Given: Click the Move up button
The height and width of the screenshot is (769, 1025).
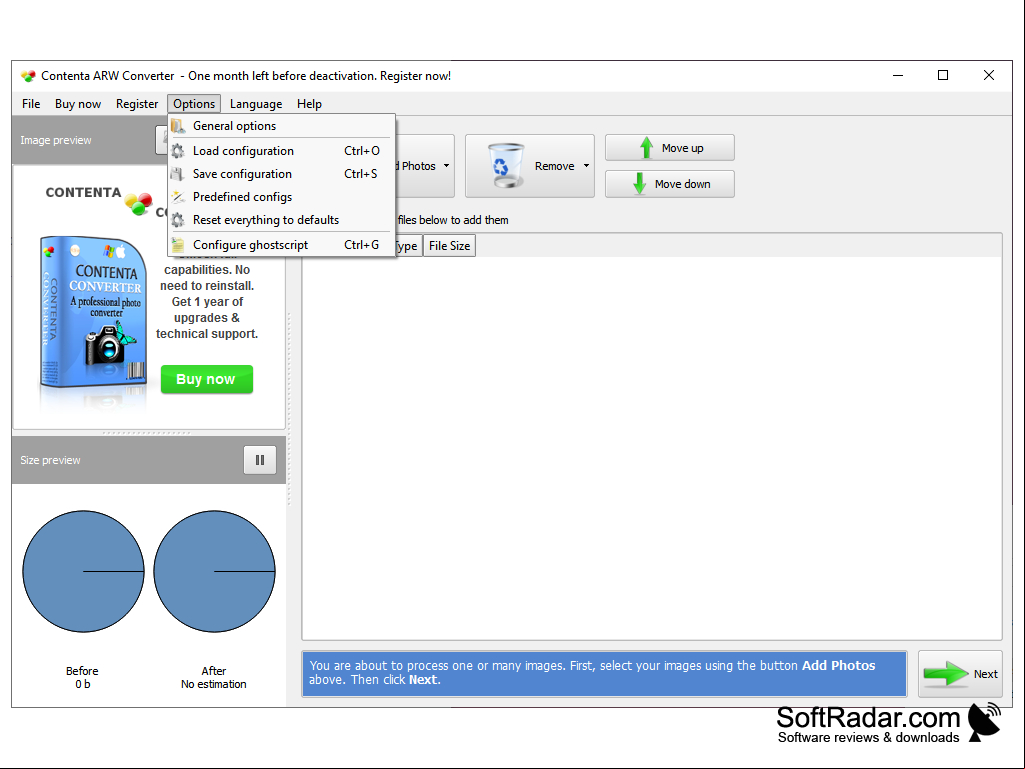Looking at the screenshot, I should [x=669, y=148].
